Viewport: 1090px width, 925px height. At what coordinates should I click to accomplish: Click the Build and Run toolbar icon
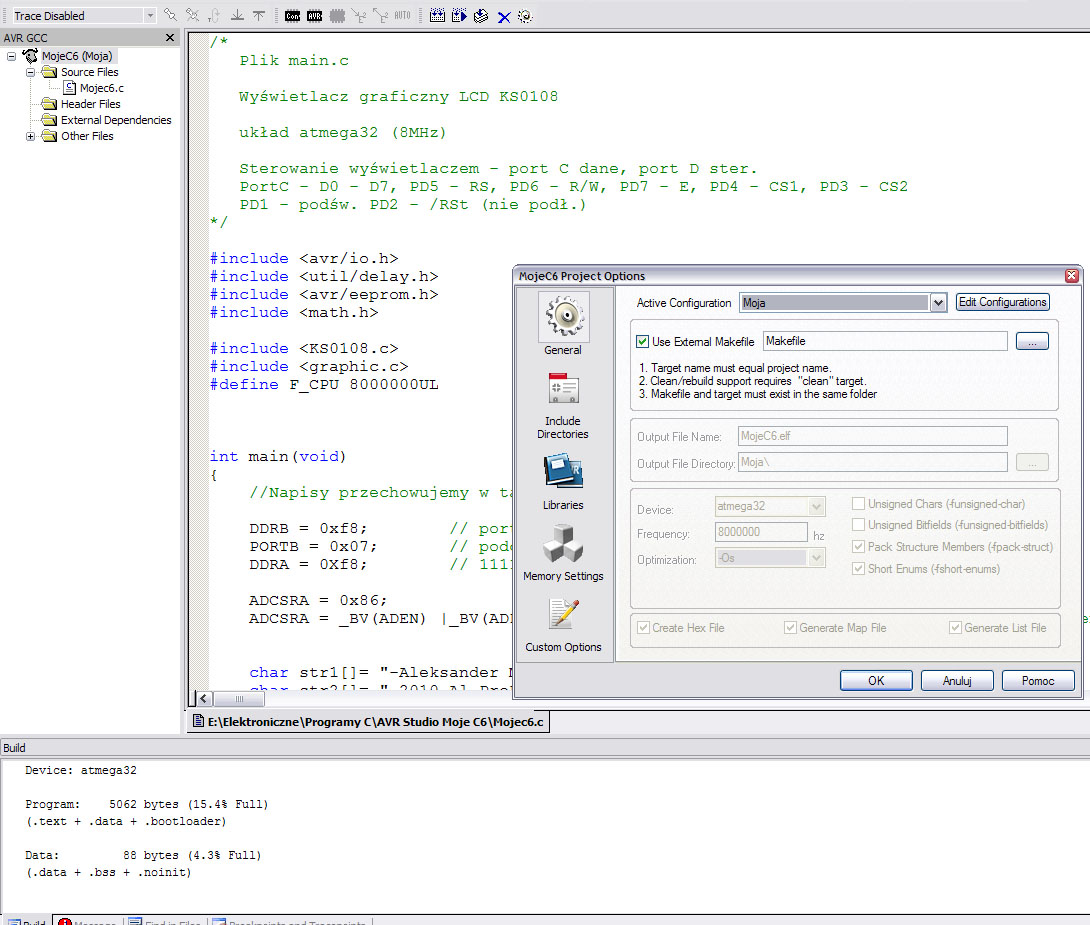click(x=459, y=16)
